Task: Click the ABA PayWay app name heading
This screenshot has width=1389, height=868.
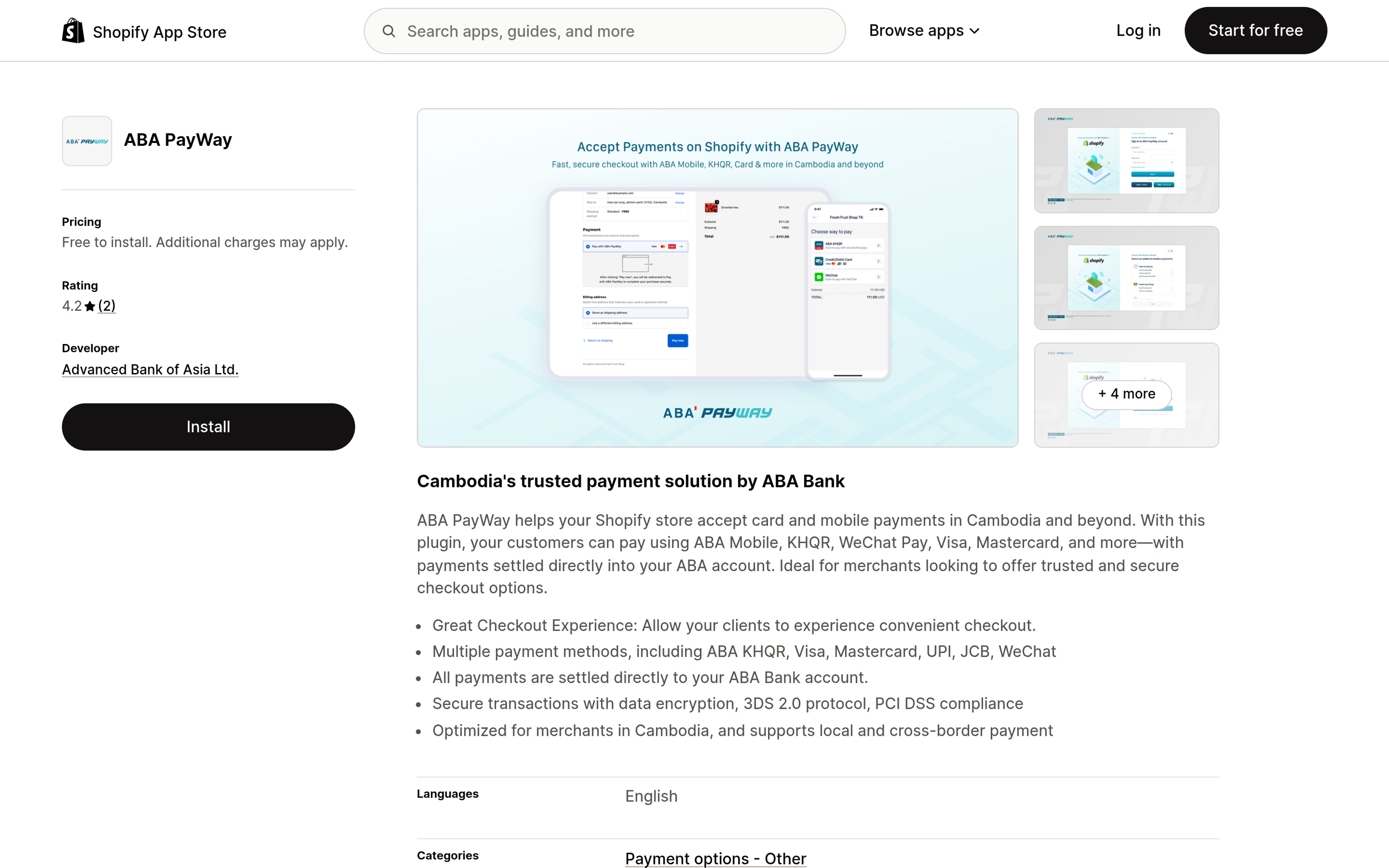Action: coord(178,140)
